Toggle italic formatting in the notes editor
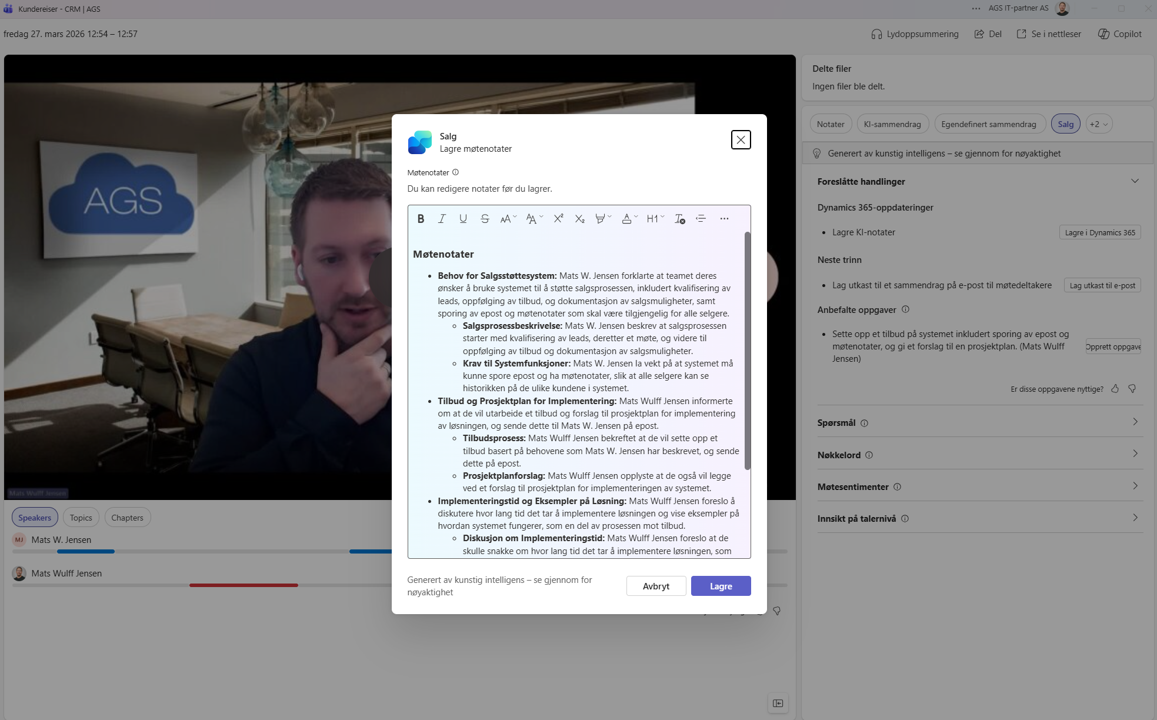This screenshot has height=720, width=1157. pos(442,219)
